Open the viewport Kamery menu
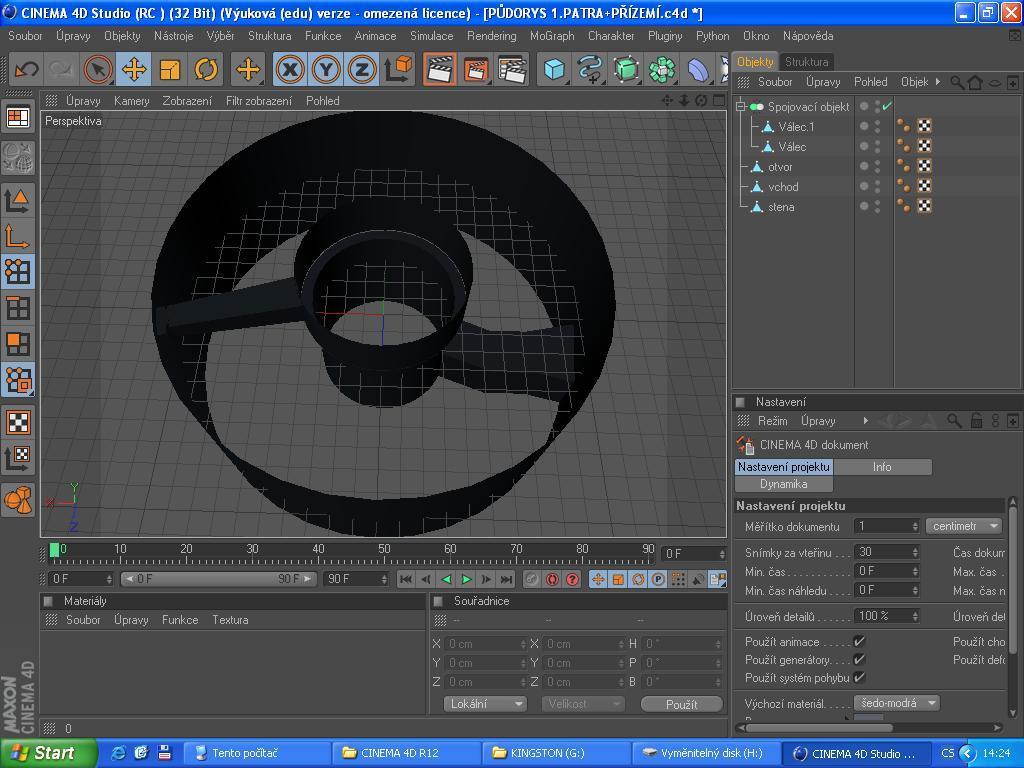Screen dimensions: 1024x768 [131, 101]
